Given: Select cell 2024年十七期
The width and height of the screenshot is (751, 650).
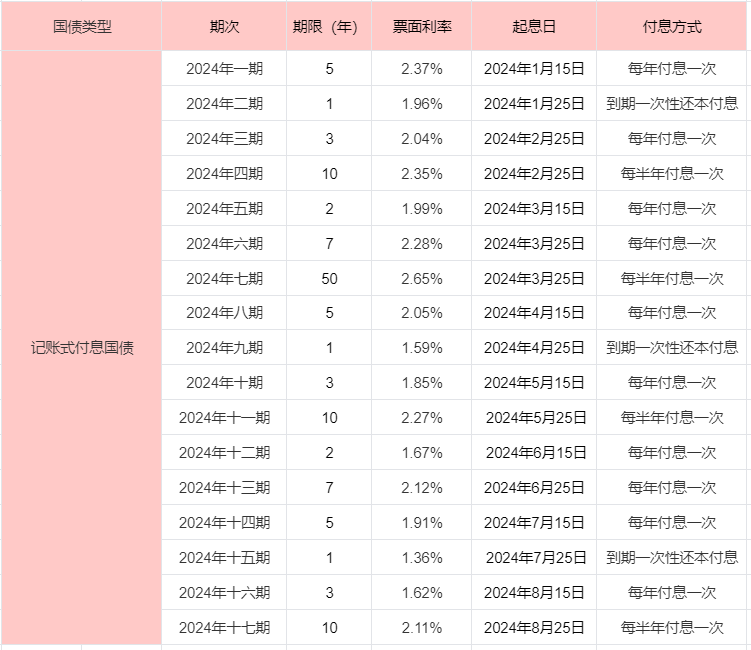Looking at the screenshot, I should click(x=224, y=627).
